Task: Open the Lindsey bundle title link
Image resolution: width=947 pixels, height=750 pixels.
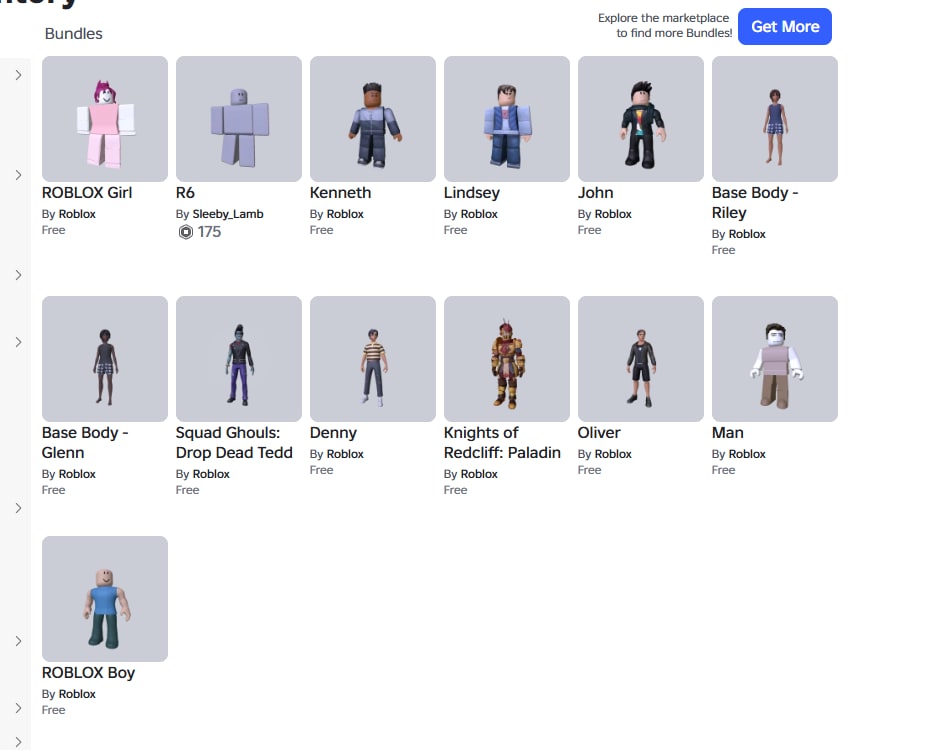Action: (472, 193)
